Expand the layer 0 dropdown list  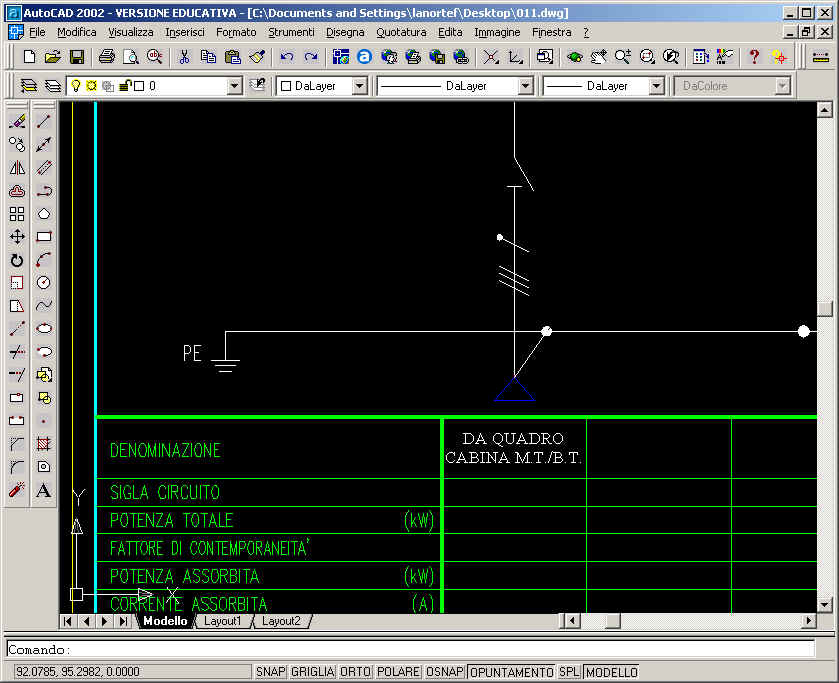(234, 86)
